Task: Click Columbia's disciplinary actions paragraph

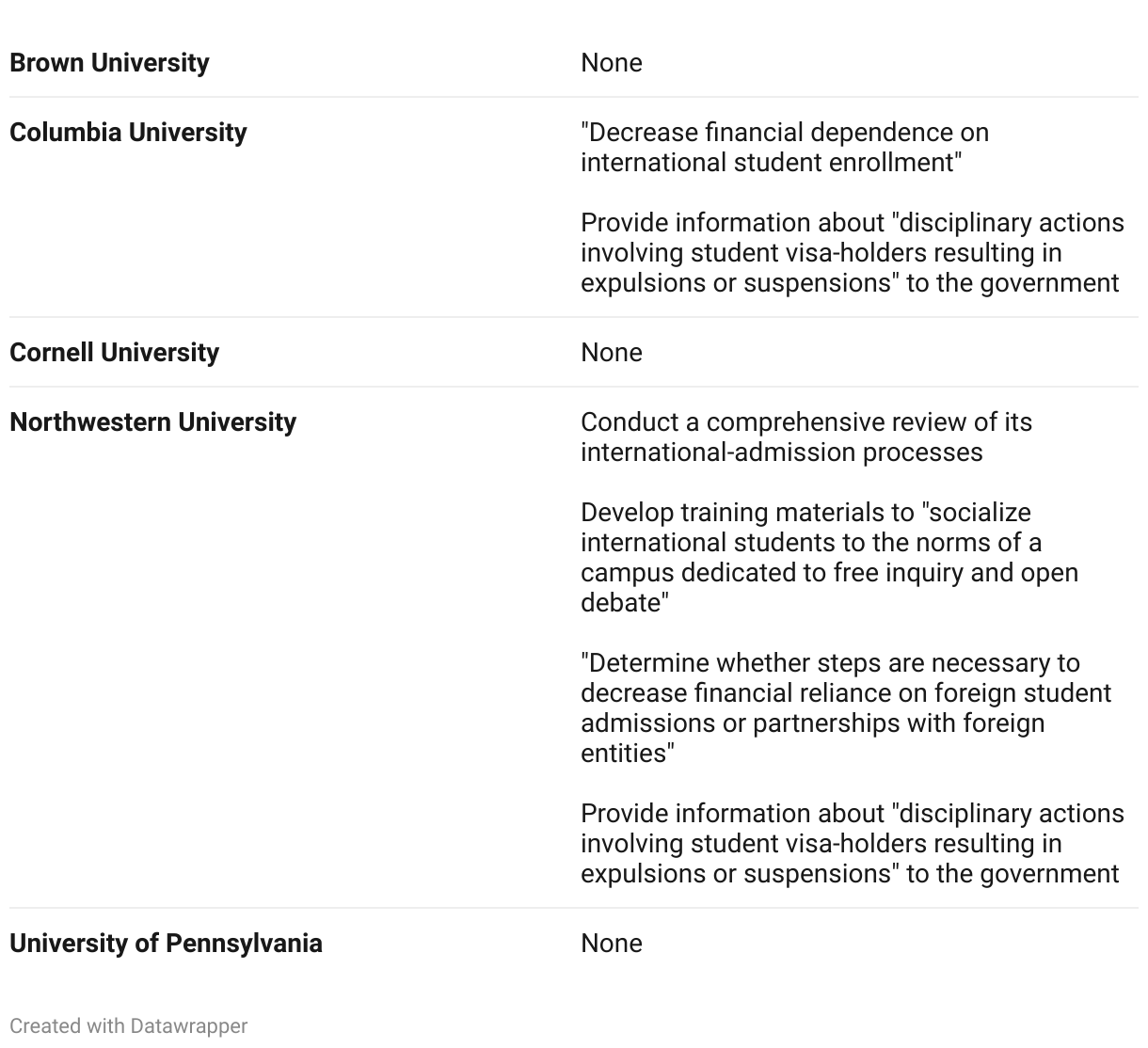Action: coord(852,253)
